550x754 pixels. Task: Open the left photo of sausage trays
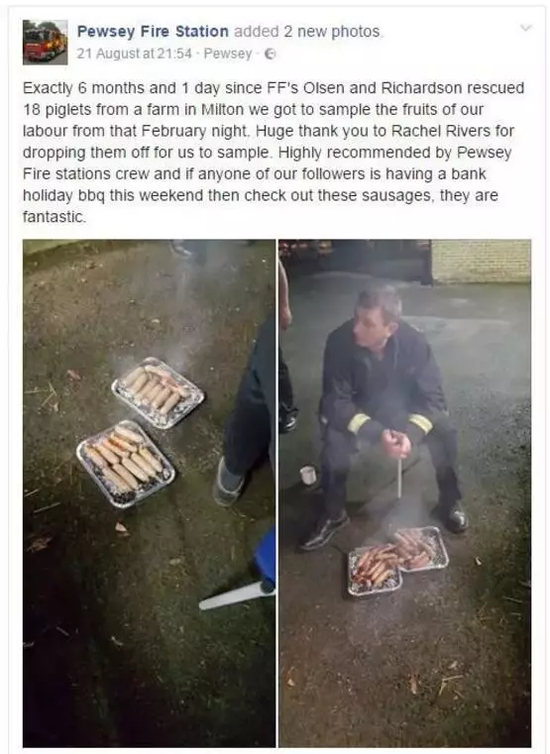click(149, 493)
